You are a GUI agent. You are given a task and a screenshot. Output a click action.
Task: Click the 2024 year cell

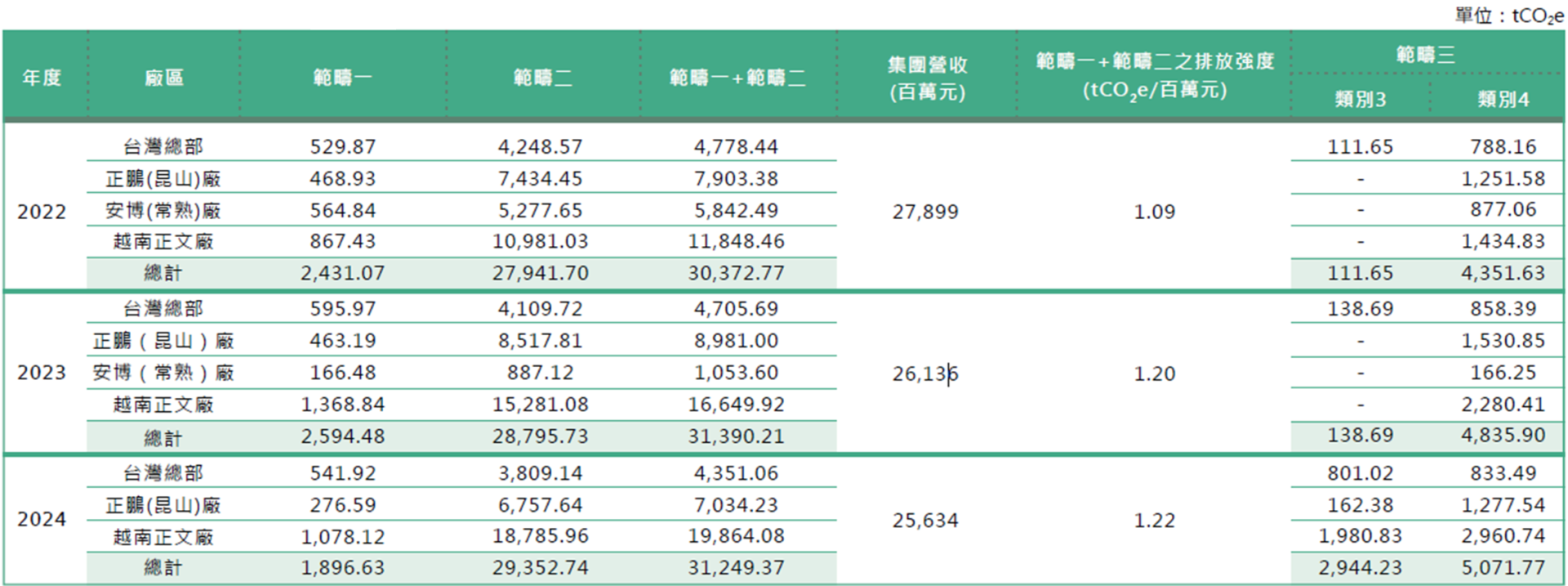click(x=42, y=520)
